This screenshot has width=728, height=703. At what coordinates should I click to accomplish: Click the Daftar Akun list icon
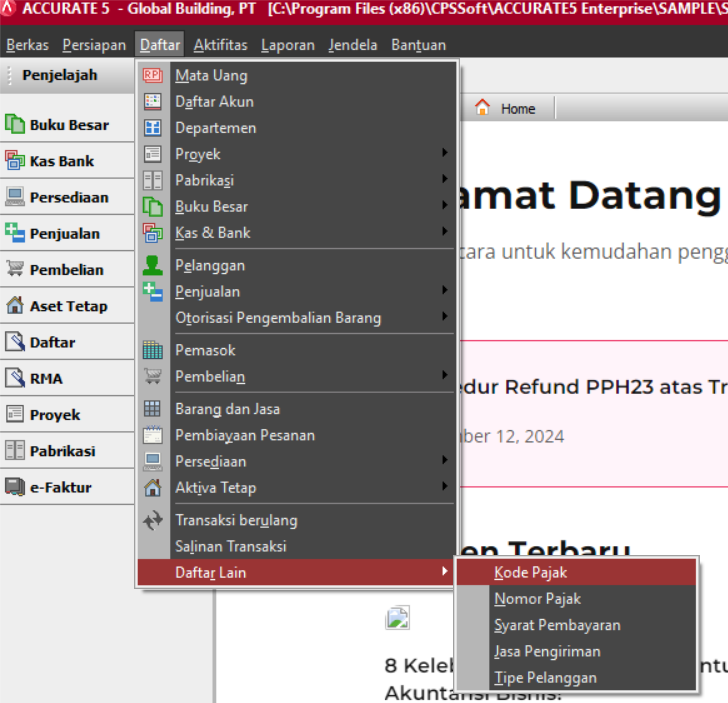point(152,101)
